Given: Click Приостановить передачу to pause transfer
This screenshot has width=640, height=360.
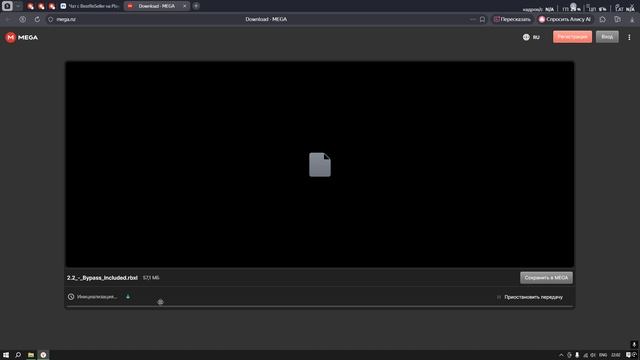Looking at the screenshot, I should tap(530, 297).
